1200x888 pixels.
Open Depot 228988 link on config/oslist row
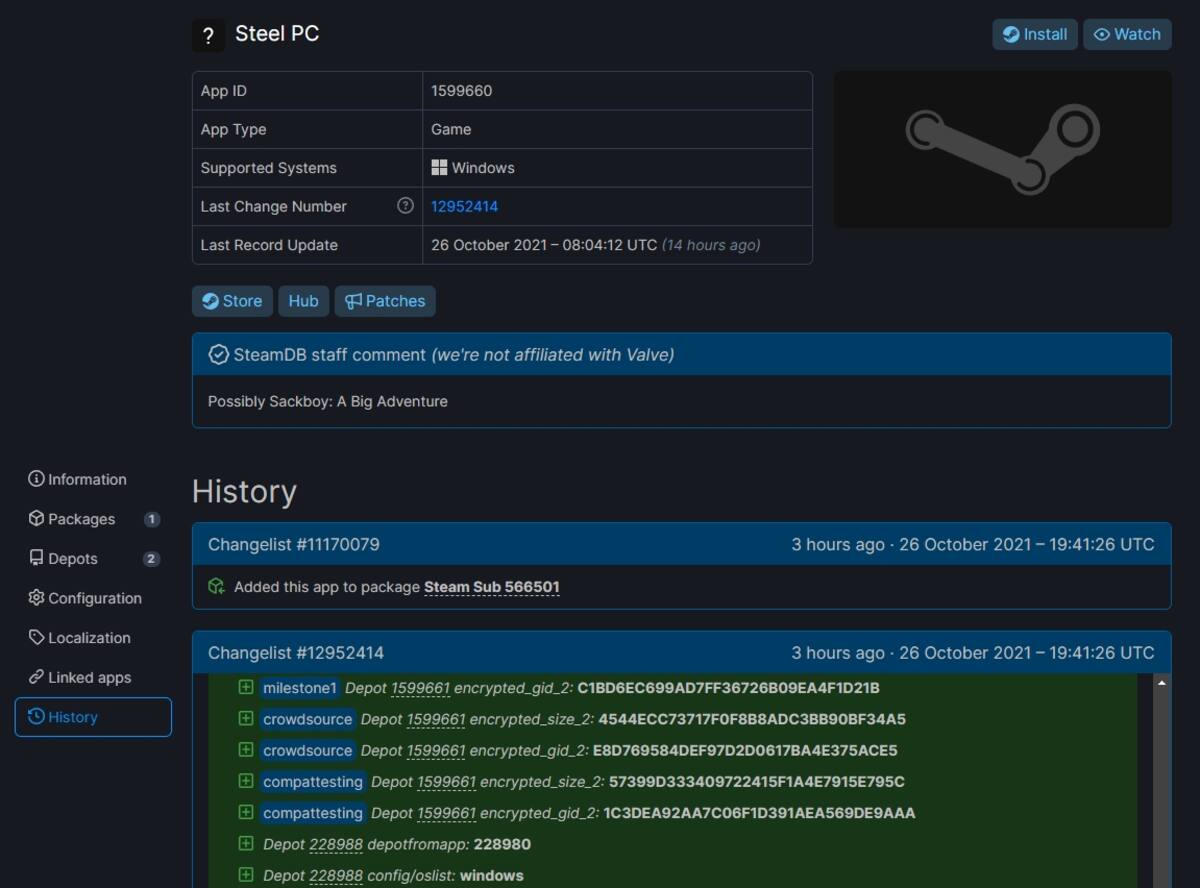click(336, 875)
